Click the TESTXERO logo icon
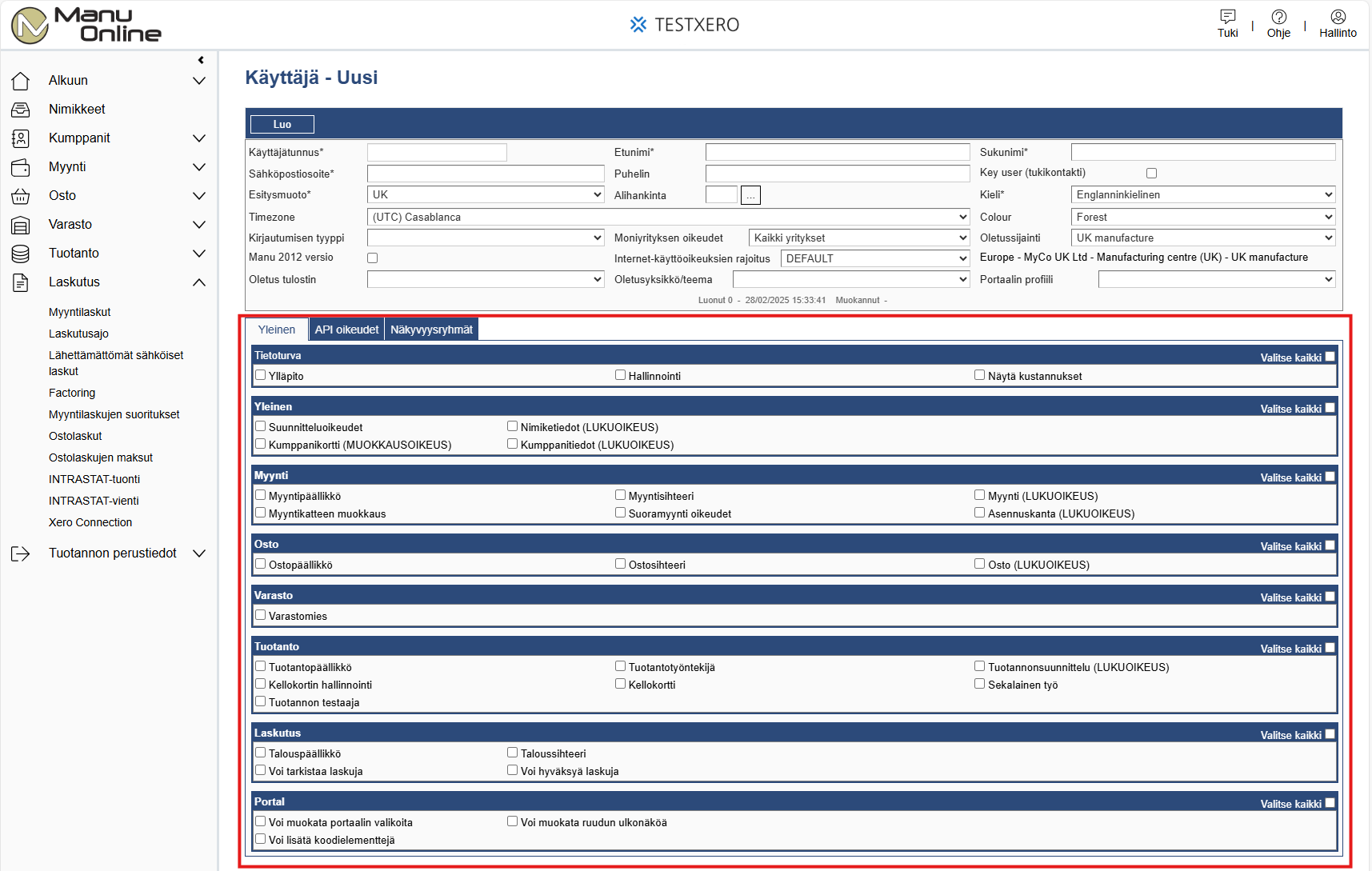 click(x=638, y=25)
